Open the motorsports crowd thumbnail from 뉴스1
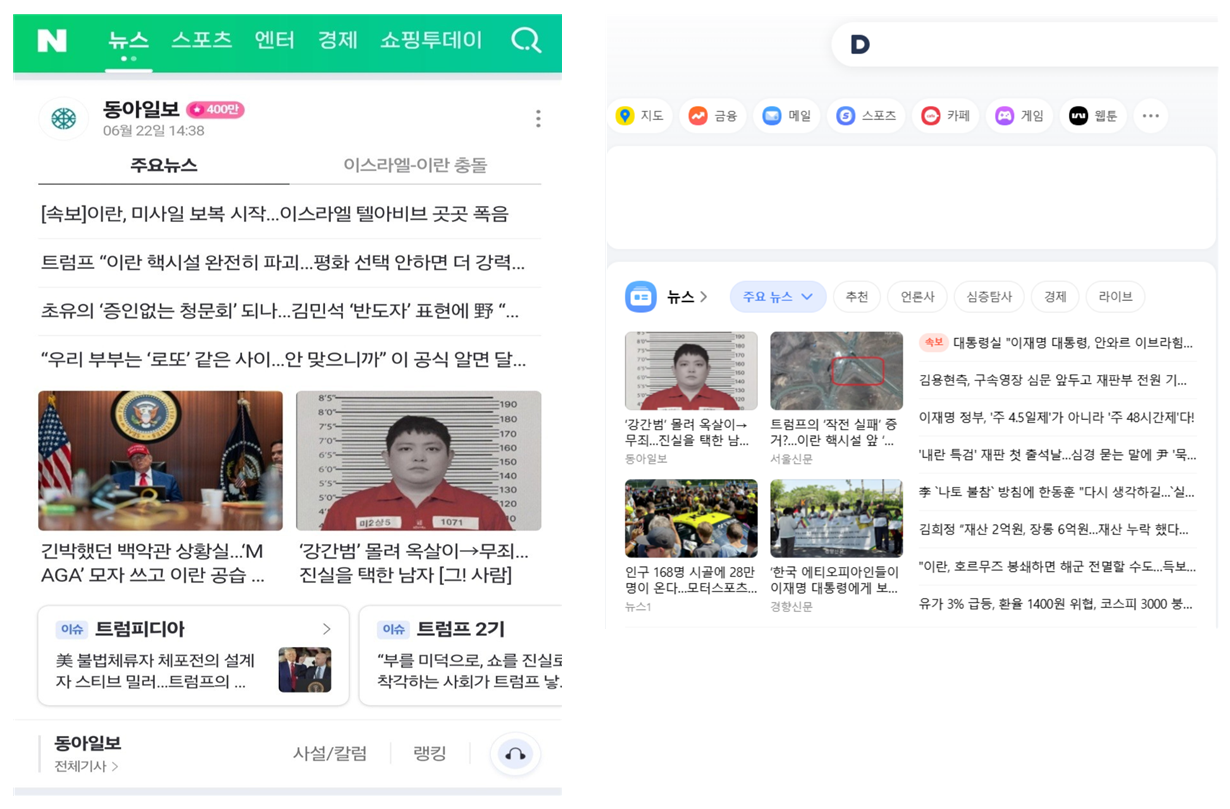The width and height of the screenshot is (1230, 809). point(691,518)
